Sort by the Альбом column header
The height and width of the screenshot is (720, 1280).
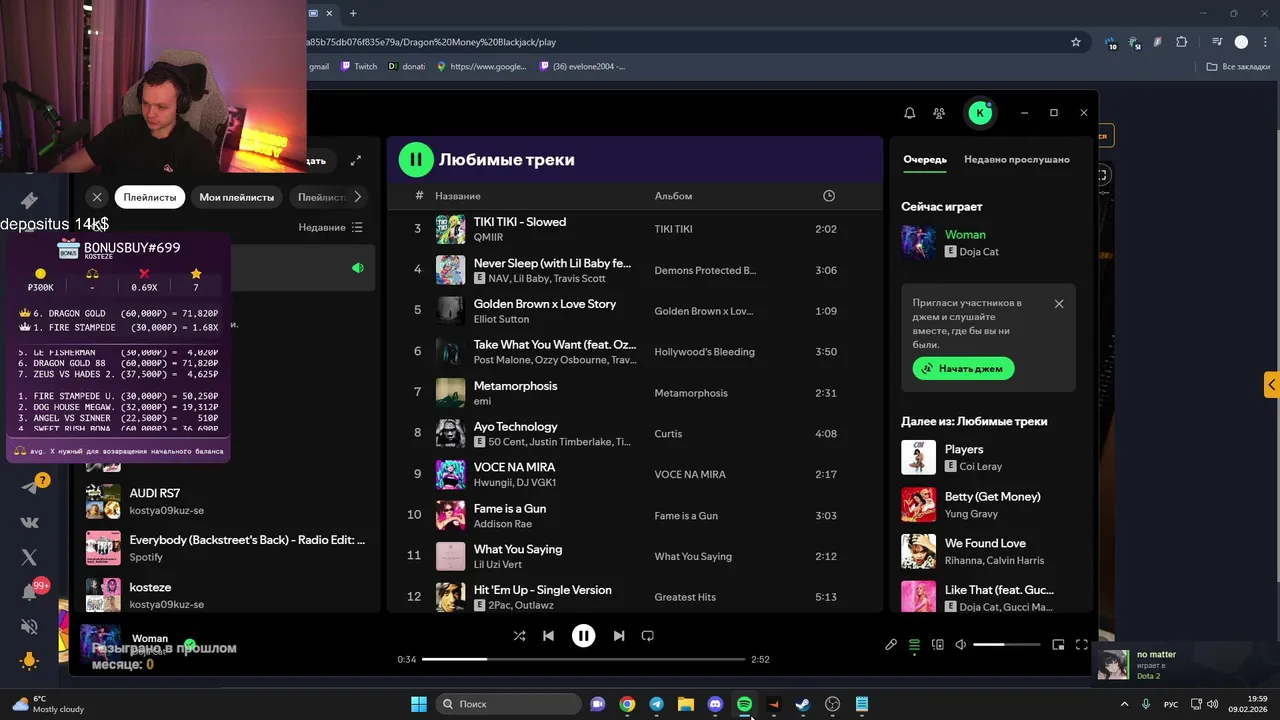(x=673, y=196)
